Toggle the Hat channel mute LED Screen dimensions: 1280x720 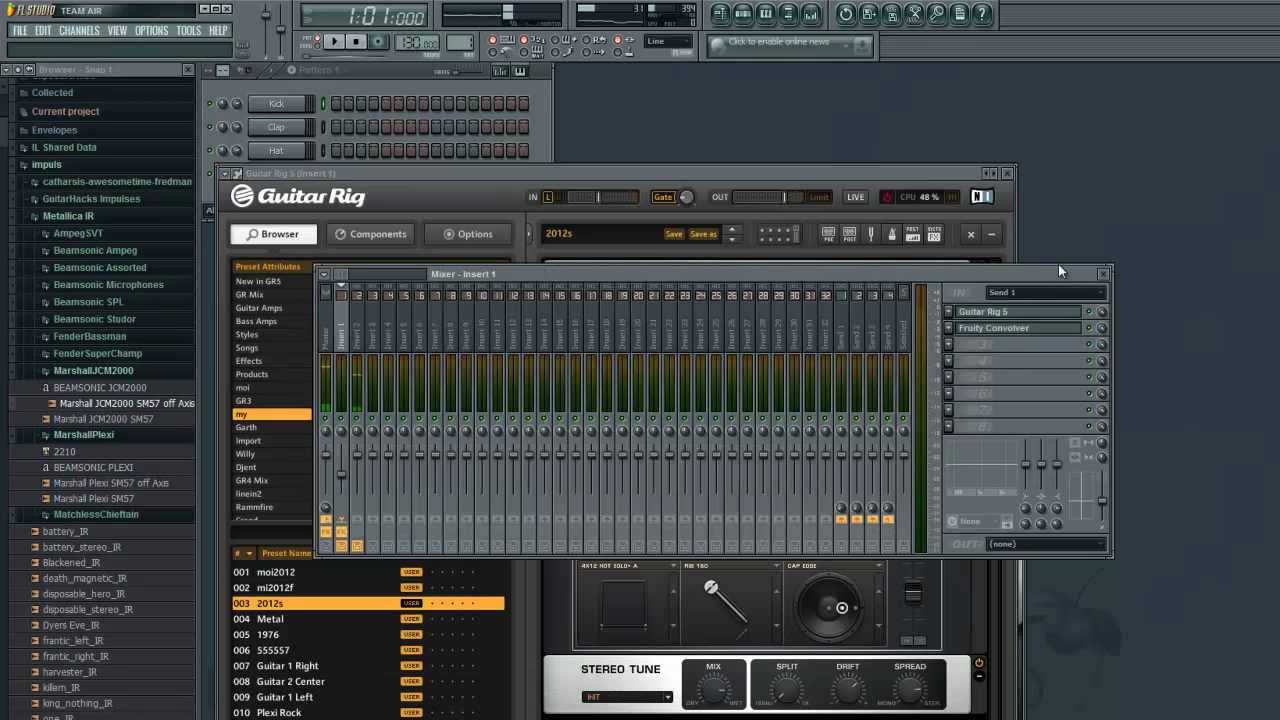click(x=210, y=150)
